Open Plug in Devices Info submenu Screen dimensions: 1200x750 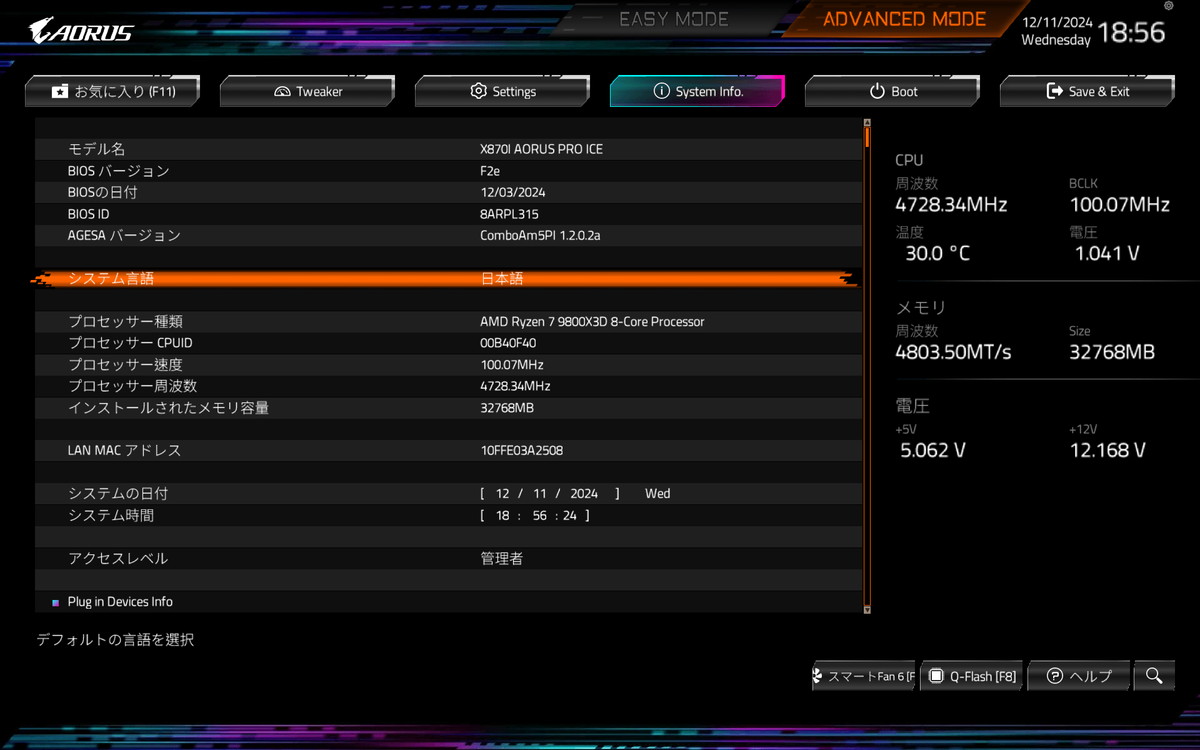tap(120, 602)
